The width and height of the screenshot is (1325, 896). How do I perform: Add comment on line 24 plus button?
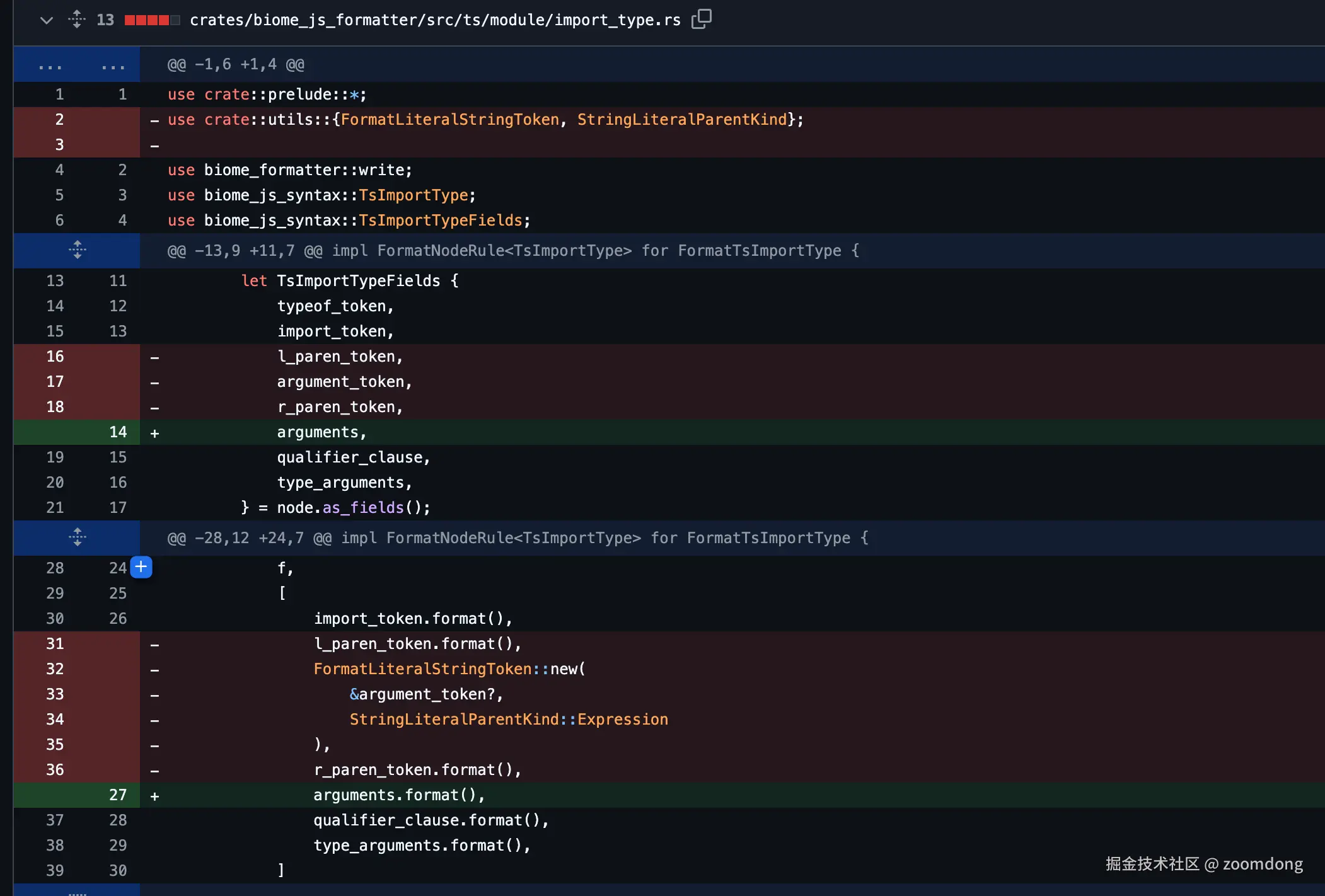tap(141, 567)
